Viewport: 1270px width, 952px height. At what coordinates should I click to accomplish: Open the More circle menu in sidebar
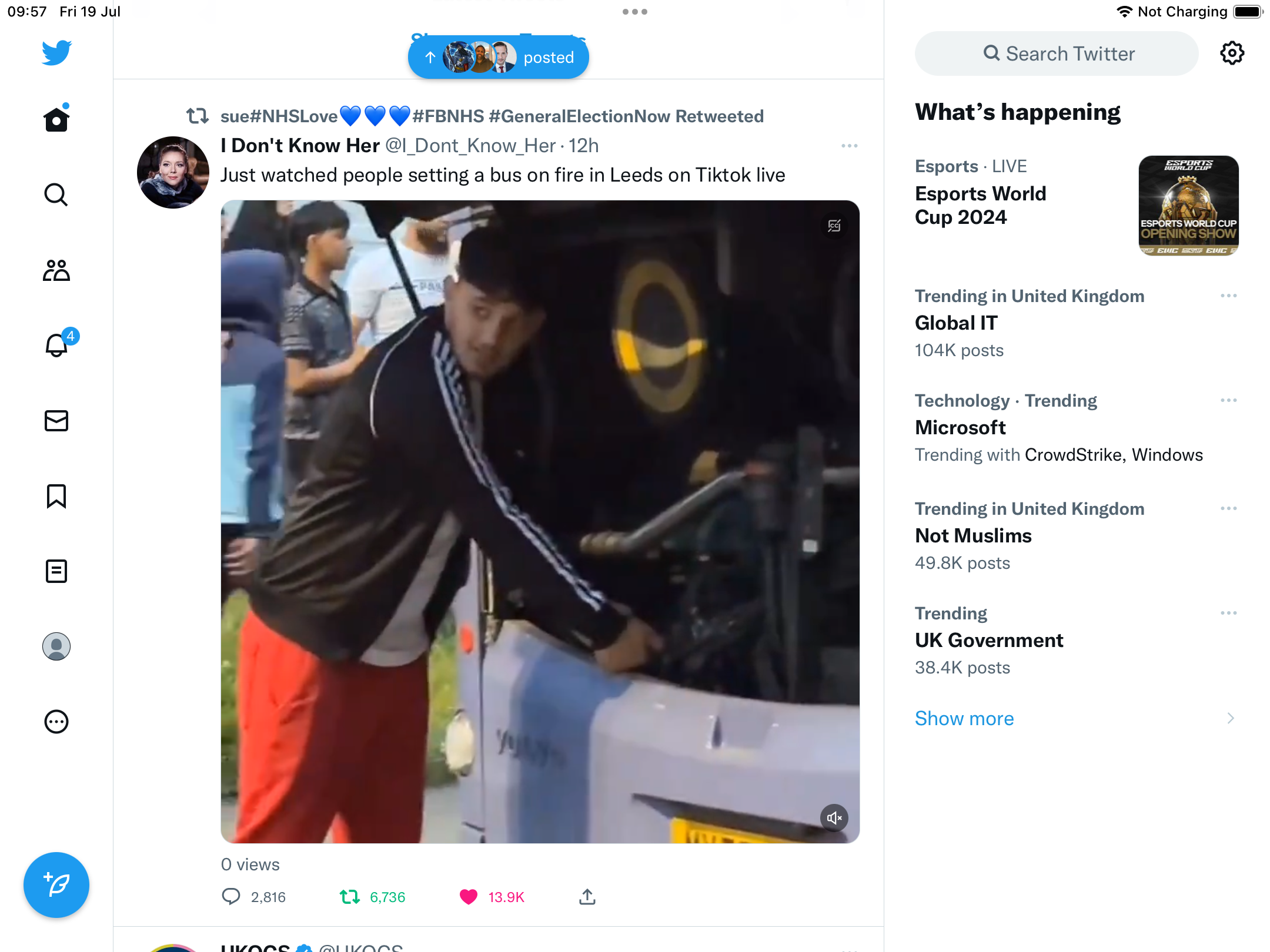click(x=56, y=722)
